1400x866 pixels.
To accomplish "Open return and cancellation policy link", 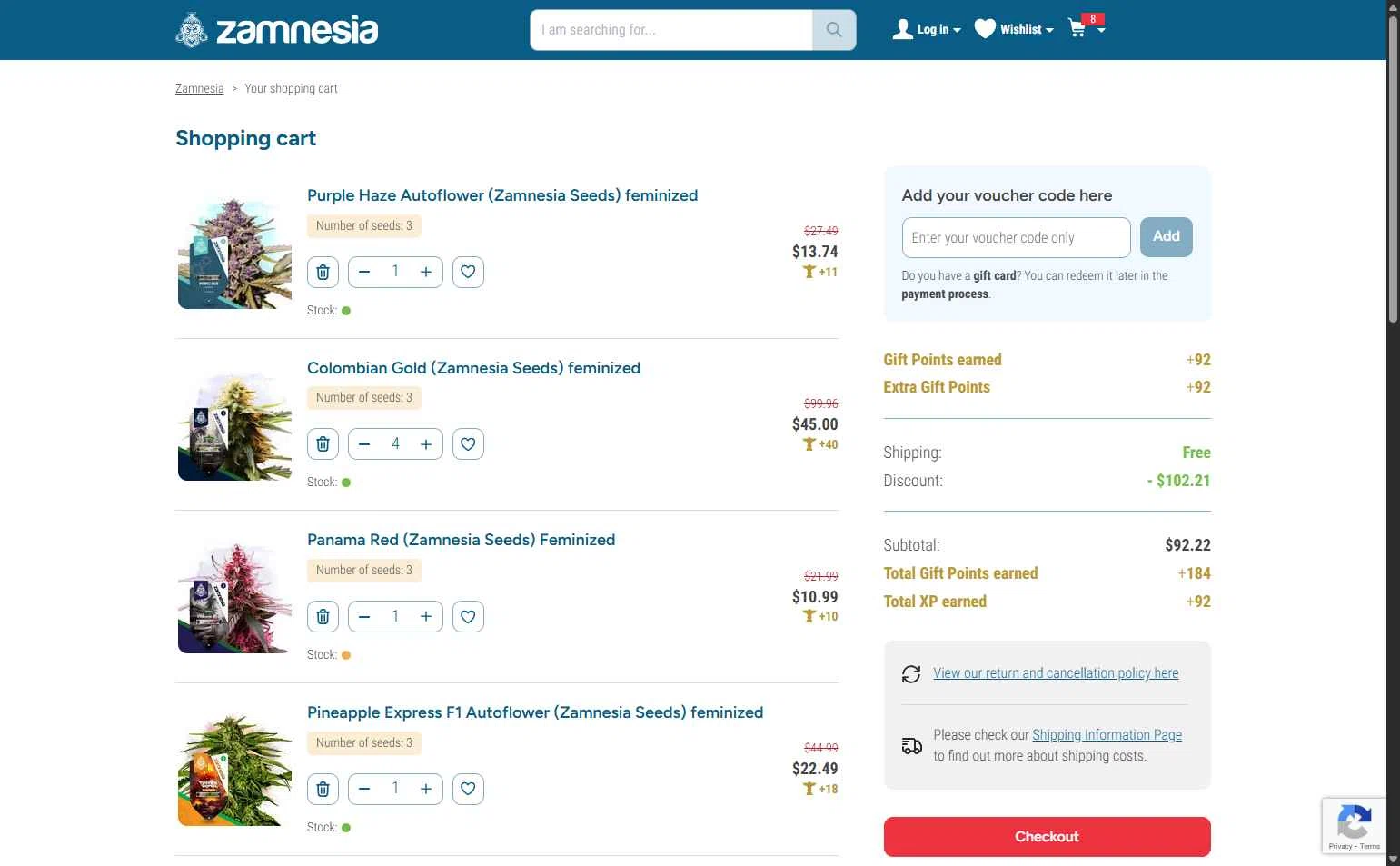I will [1056, 673].
